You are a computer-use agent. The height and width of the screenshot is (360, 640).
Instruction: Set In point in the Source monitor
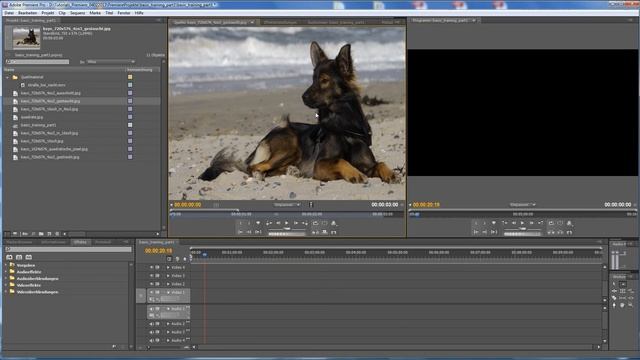240,223
